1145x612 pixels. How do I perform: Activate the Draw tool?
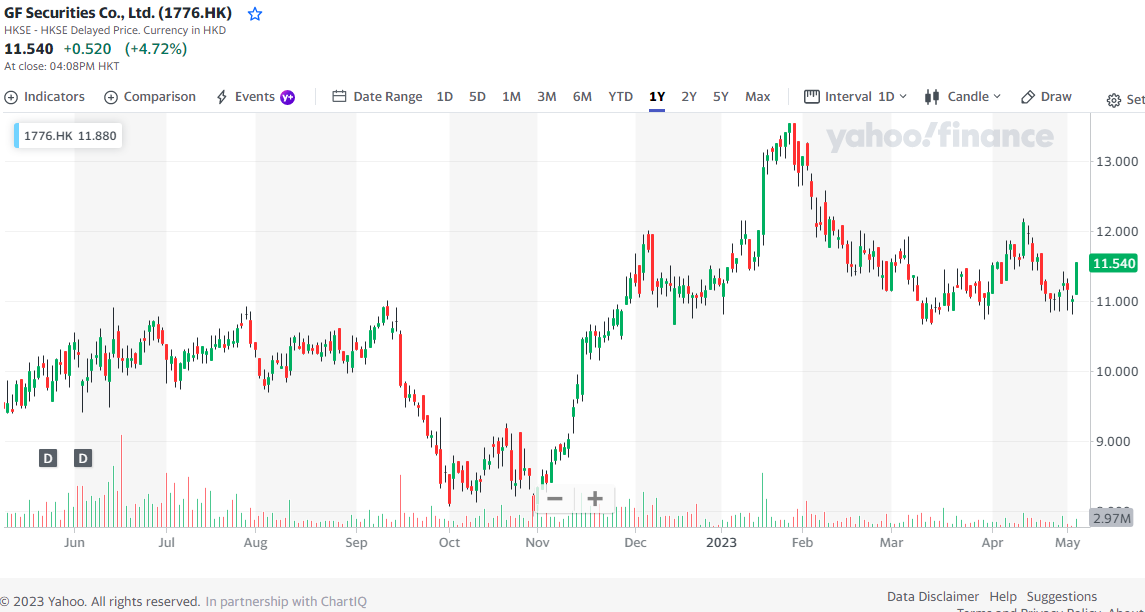tap(1046, 96)
